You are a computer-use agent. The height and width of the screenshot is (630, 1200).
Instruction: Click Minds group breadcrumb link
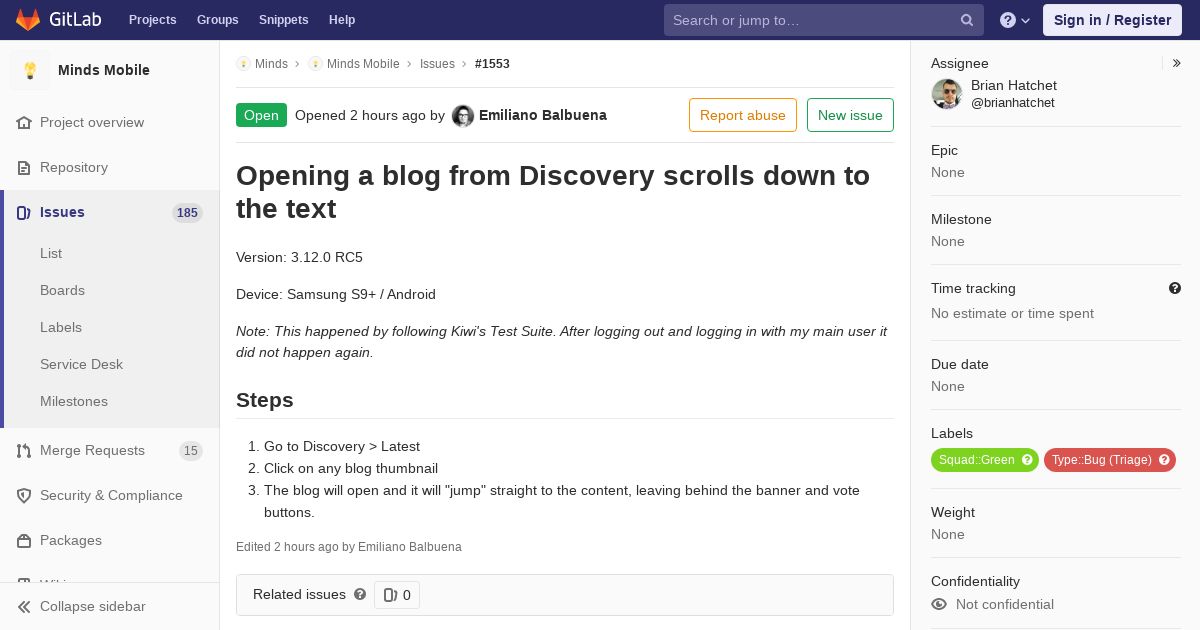click(x=271, y=63)
